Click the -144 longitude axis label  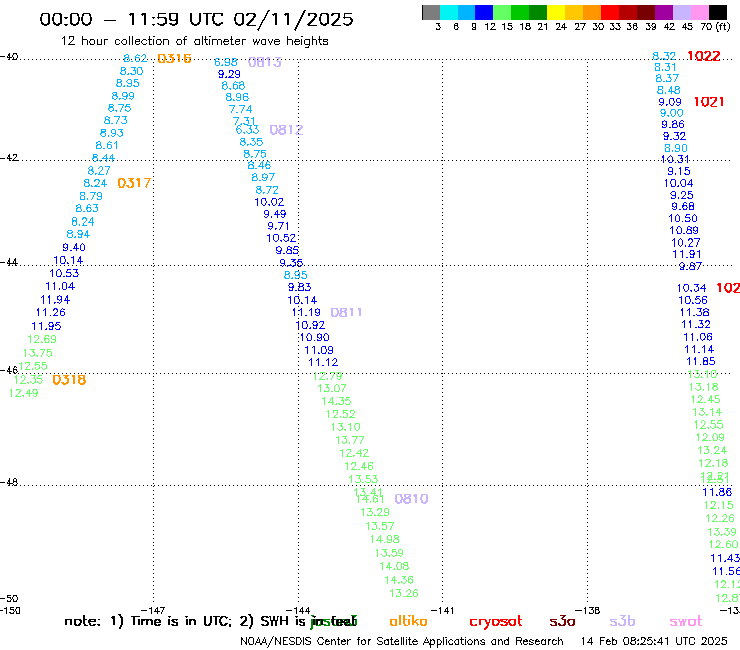coord(298,610)
